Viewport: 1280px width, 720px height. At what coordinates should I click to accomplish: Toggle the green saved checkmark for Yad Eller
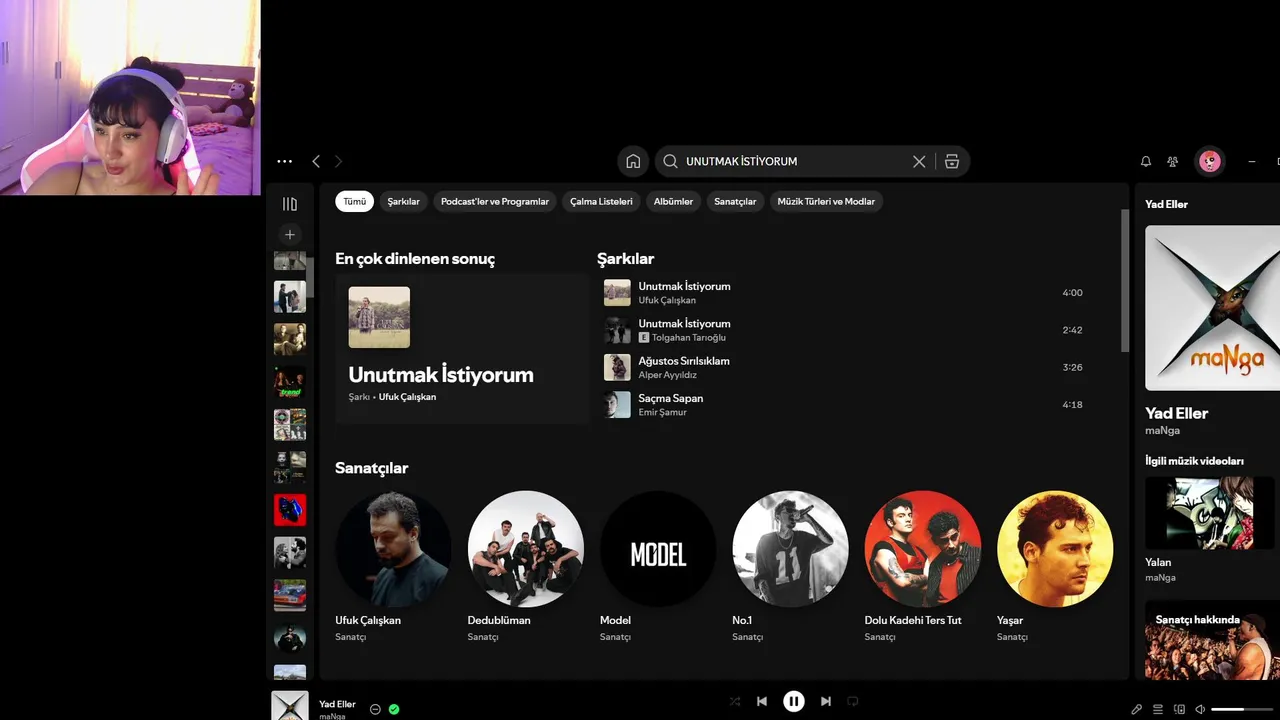click(x=394, y=709)
